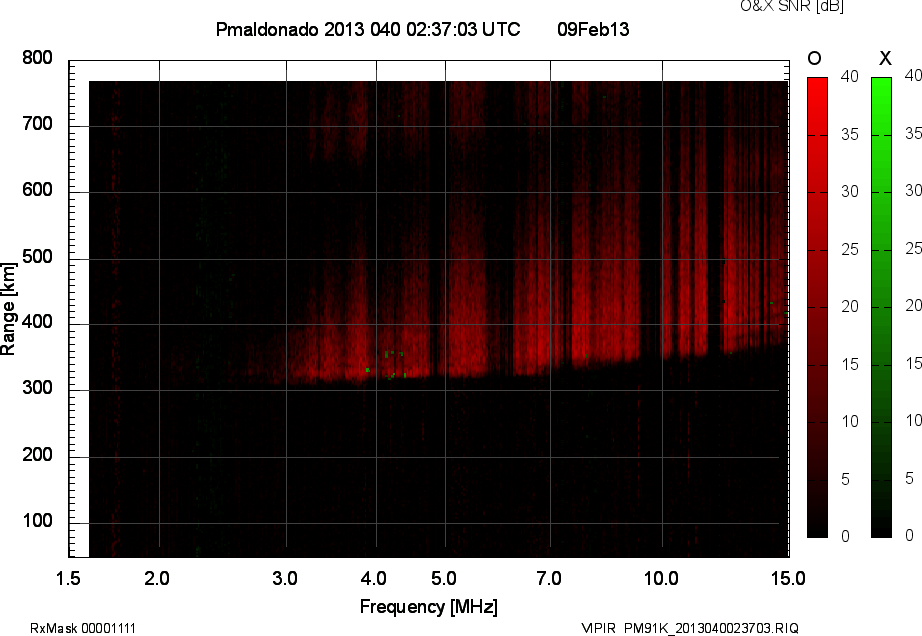Select the 7.0 tick on Frequency axis
This screenshot has height=636, width=922.
[x=549, y=578]
